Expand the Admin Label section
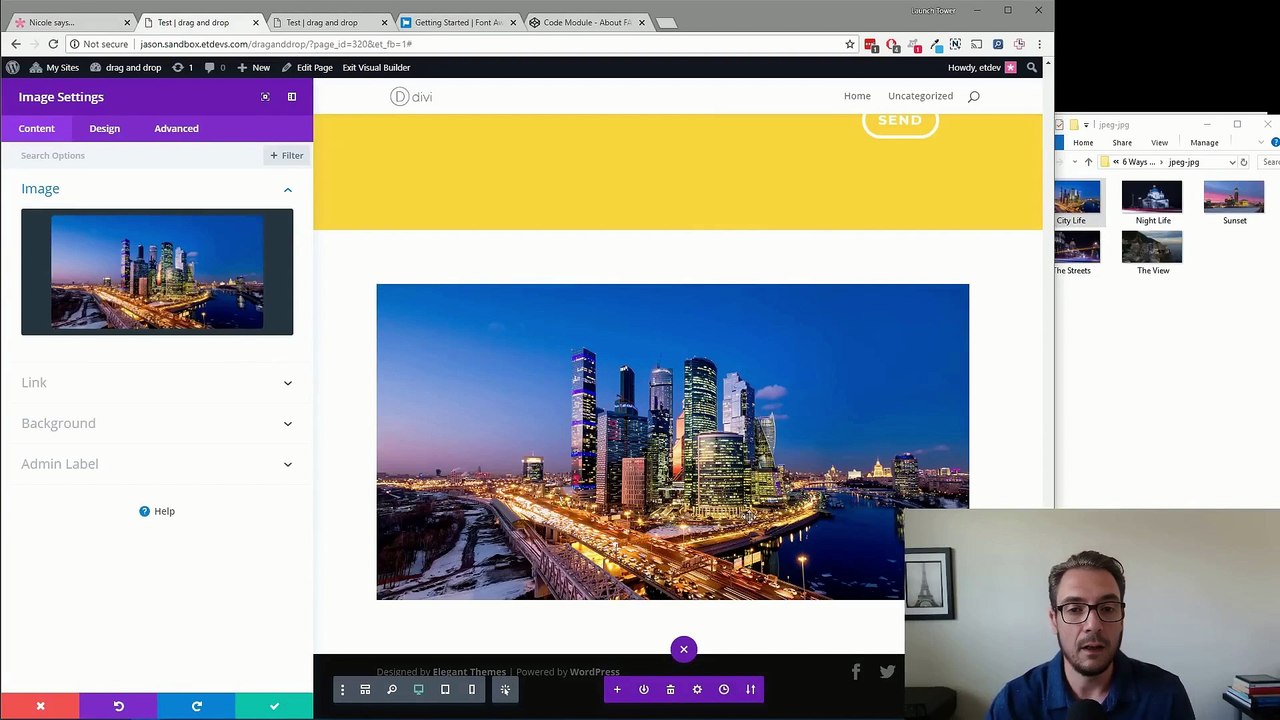1280x720 pixels. [157, 464]
